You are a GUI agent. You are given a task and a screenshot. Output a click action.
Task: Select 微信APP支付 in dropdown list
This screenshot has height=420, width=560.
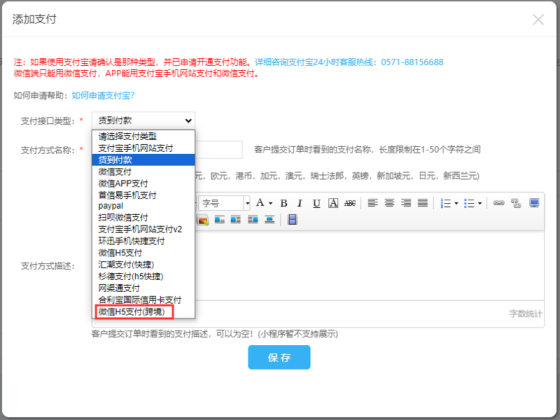[x=123, y=183]
